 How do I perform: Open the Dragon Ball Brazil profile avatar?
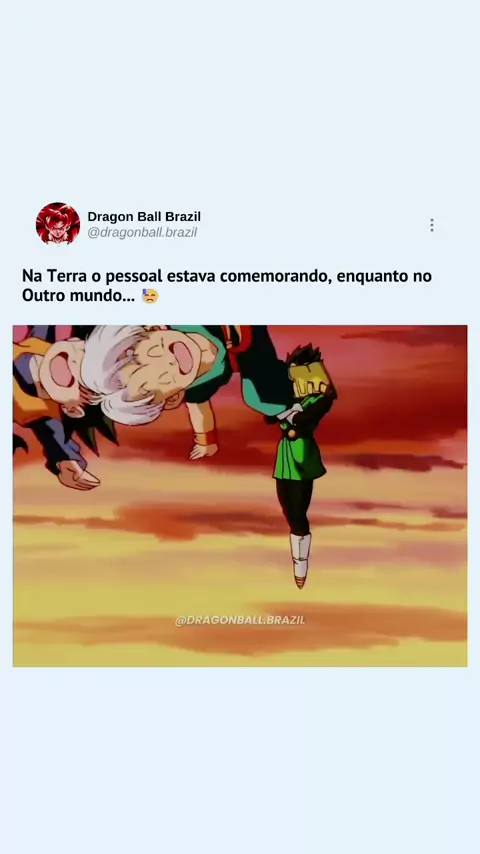coord(58,224)
